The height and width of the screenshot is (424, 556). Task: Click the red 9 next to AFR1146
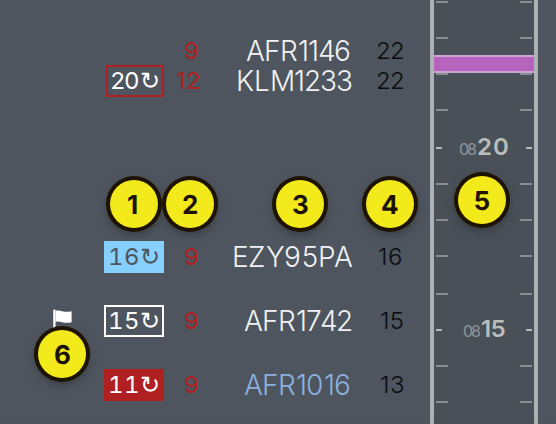coord(191,51)
